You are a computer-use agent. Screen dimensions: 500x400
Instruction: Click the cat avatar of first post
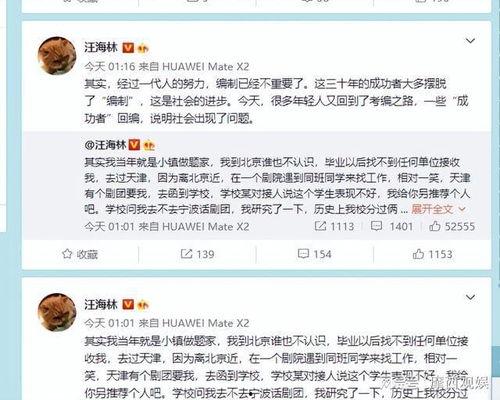click(x=57, y=55)
